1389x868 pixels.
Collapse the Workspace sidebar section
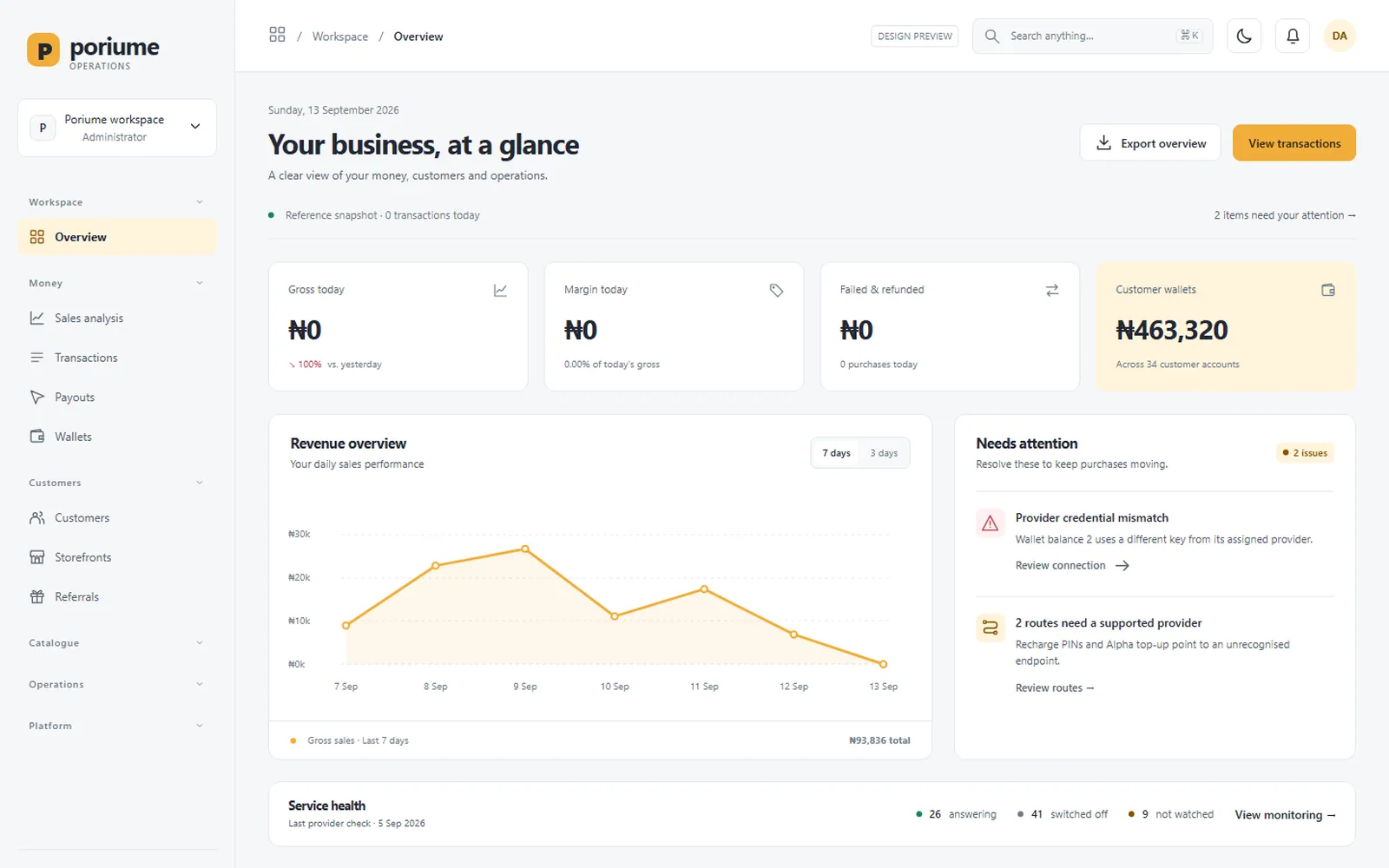point(117,202)
